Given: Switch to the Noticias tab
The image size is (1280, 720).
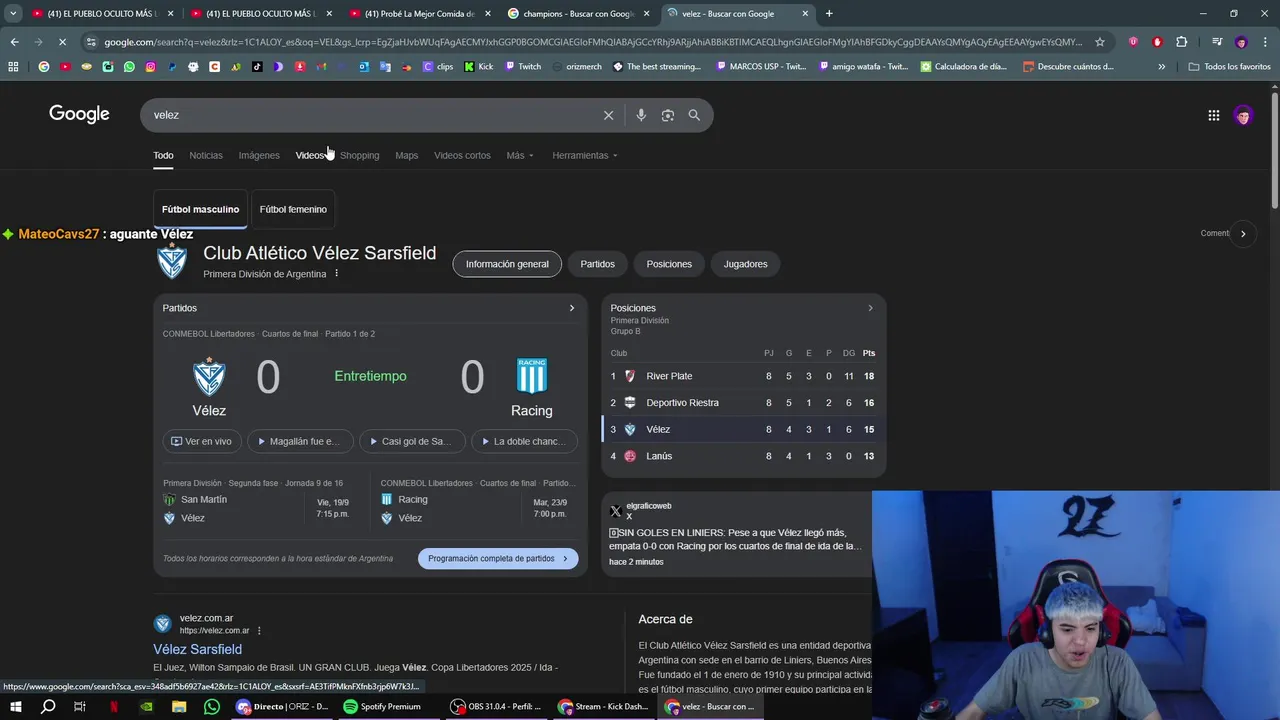Looking at the screenshot, I should tap(206, 155).
